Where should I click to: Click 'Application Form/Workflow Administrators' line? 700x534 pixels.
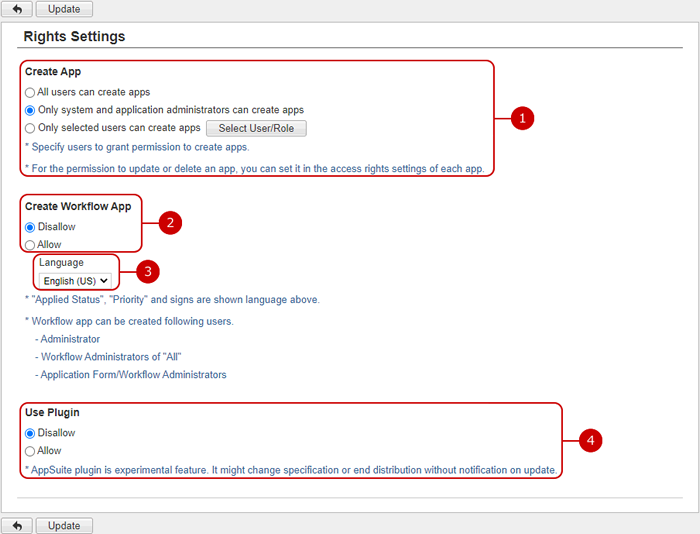point(131,375)
